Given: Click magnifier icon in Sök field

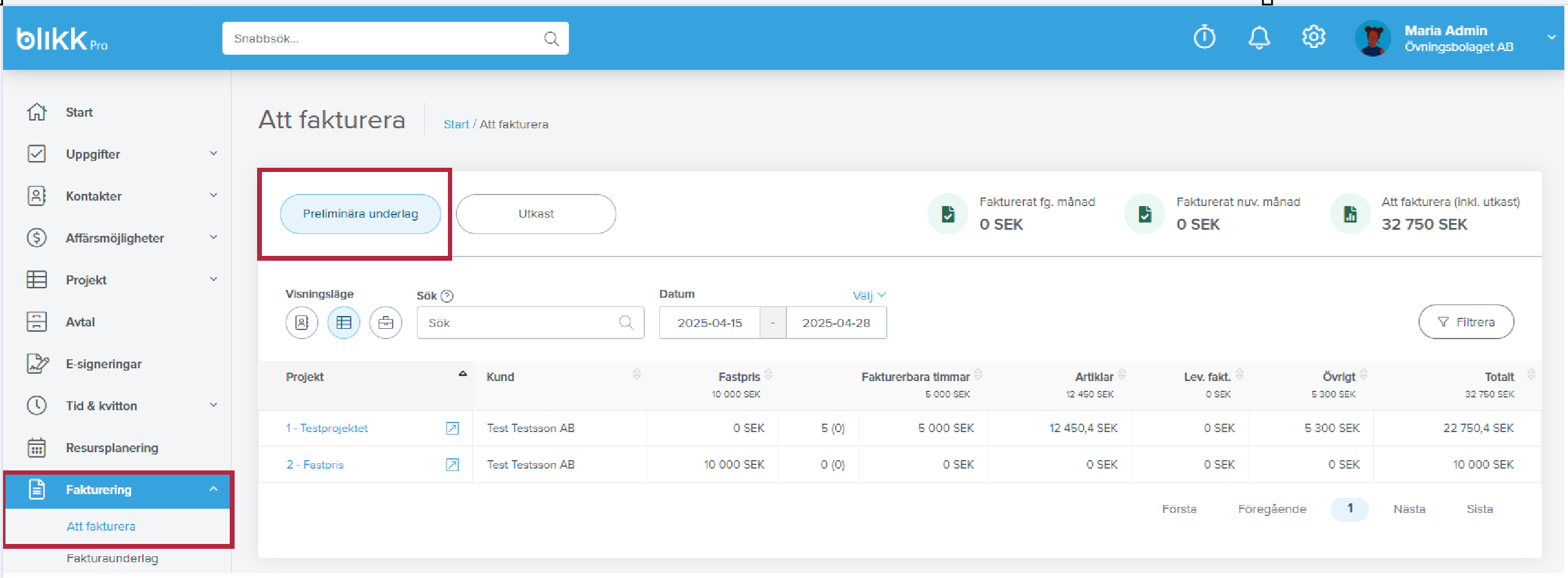Looking at the screenshot, I should tap(626, 323).
